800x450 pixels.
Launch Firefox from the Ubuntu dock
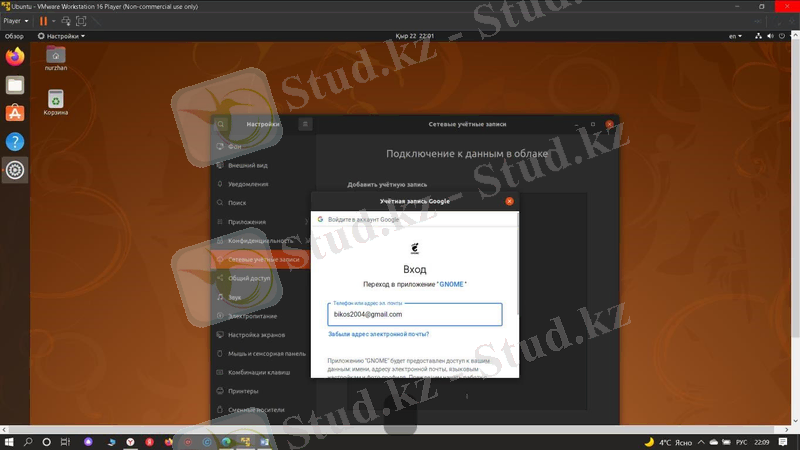15,57
